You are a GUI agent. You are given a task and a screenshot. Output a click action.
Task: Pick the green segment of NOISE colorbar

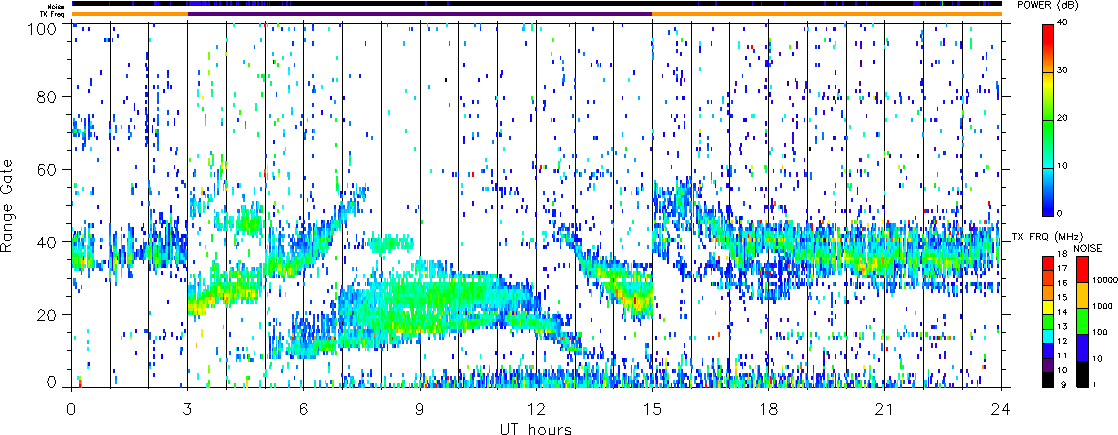click(x=1082, y=322)
